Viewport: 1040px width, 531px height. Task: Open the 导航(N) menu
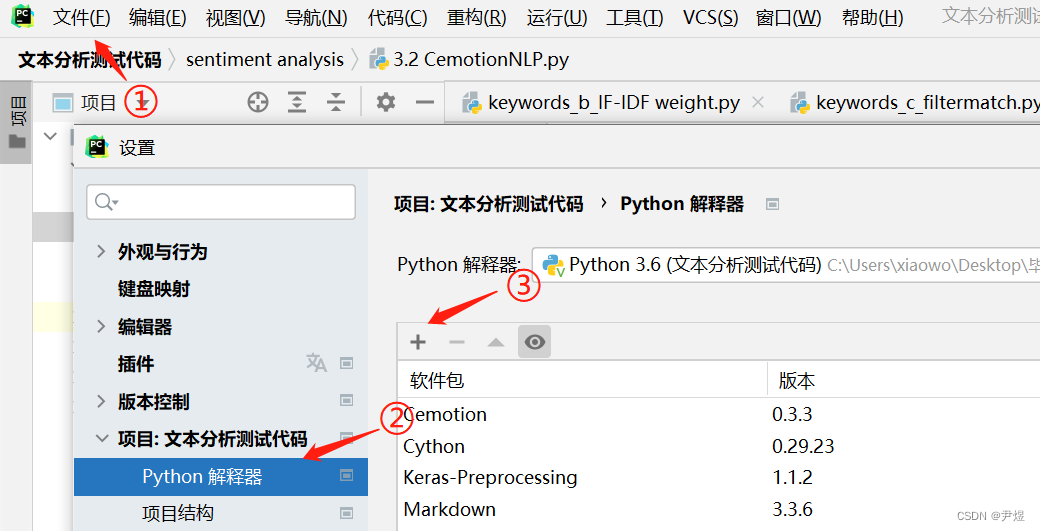tap(316, 18)
